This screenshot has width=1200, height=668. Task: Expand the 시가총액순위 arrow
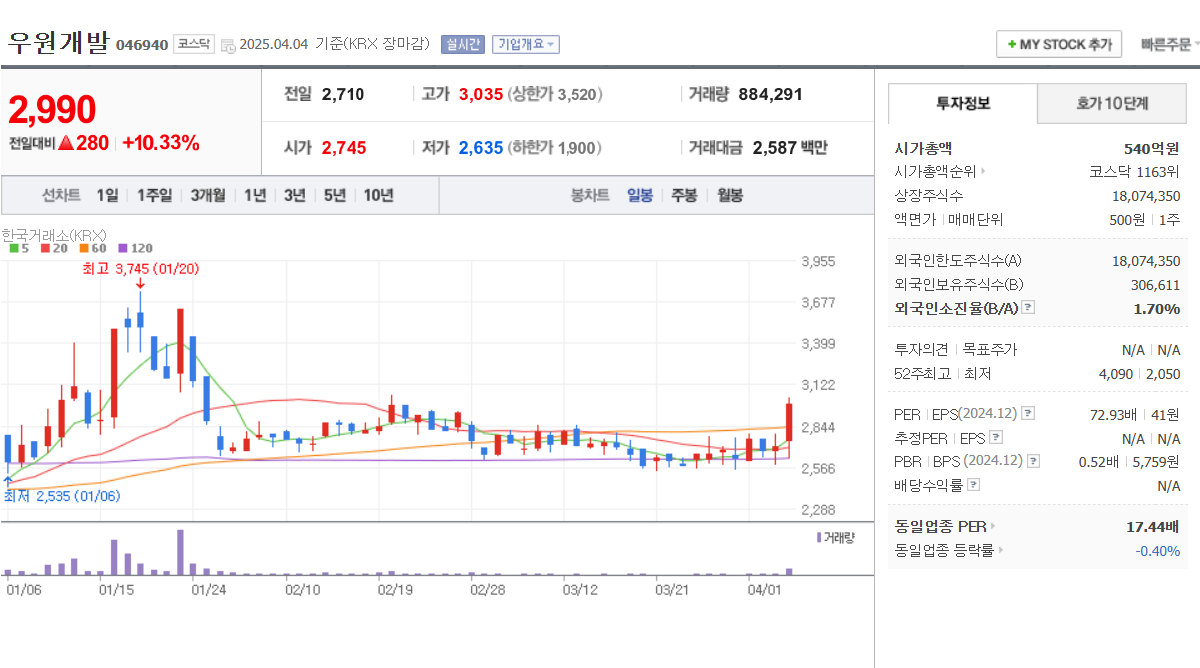click(982, 172)
